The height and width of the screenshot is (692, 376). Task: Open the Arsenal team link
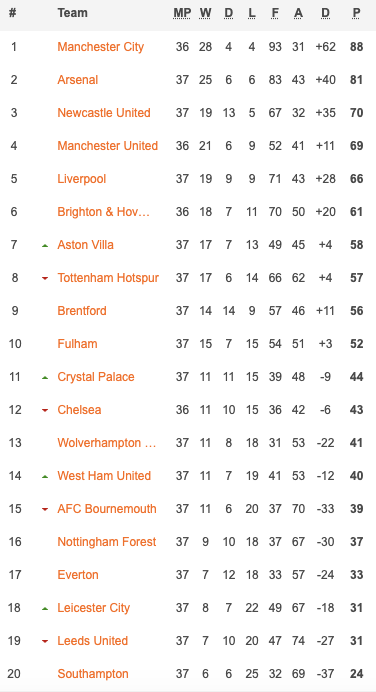click(78, 79)
